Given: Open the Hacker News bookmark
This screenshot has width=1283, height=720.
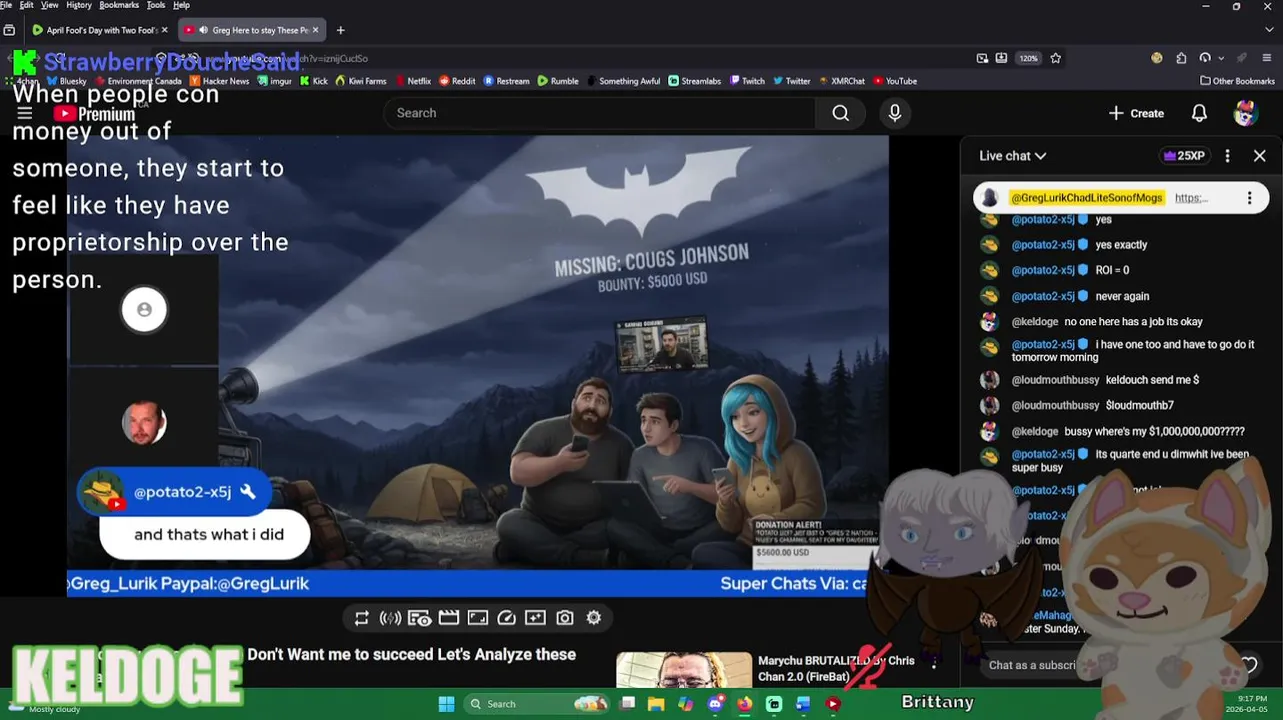Looking at the screenshot, I should pos(219,81).
